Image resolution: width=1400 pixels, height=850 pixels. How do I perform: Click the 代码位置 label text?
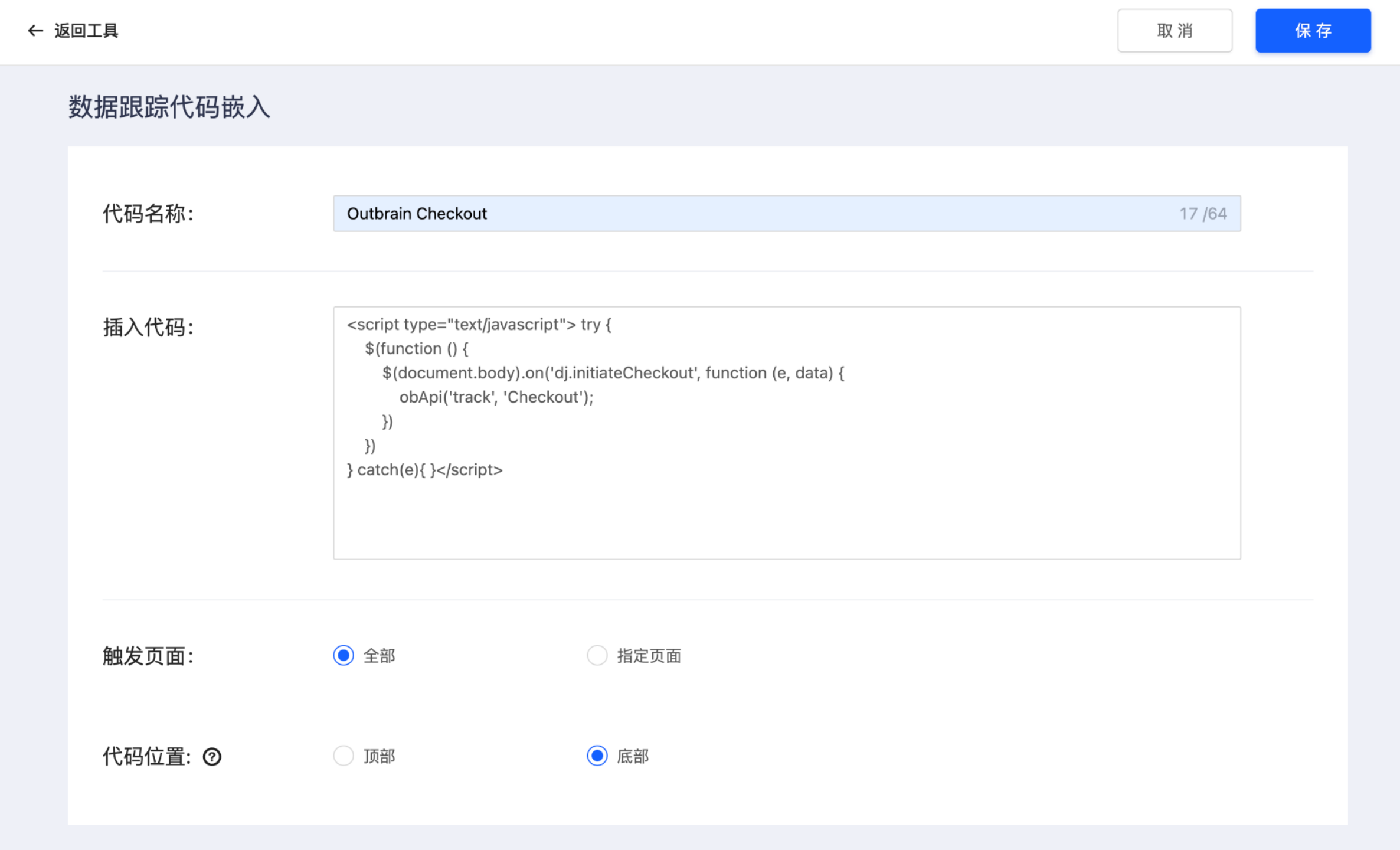147,757
